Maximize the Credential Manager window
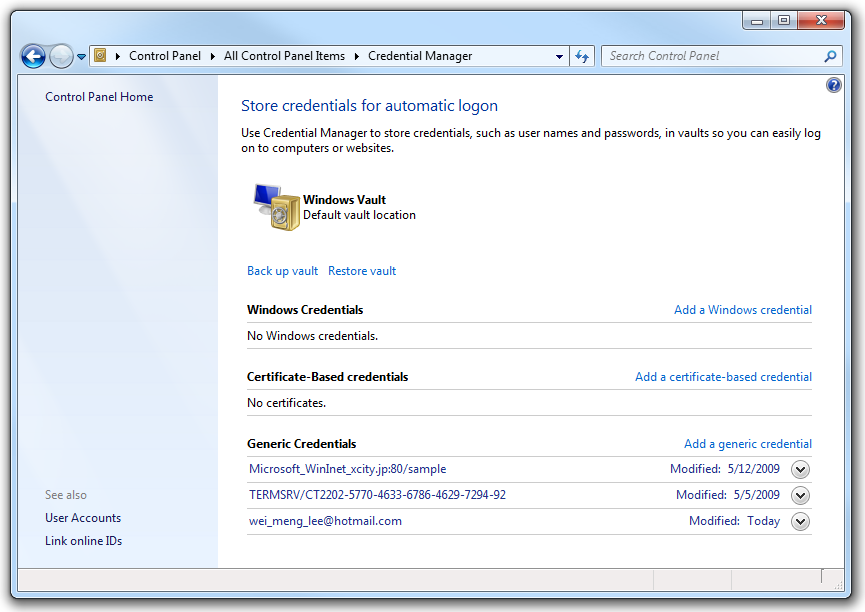Viewport: 865px width, 612px height. click(784, 21)
